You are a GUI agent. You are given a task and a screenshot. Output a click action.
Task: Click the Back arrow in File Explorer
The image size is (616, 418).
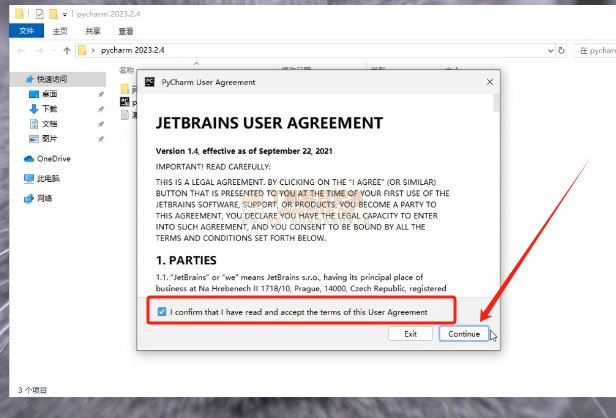pos(21,51)
